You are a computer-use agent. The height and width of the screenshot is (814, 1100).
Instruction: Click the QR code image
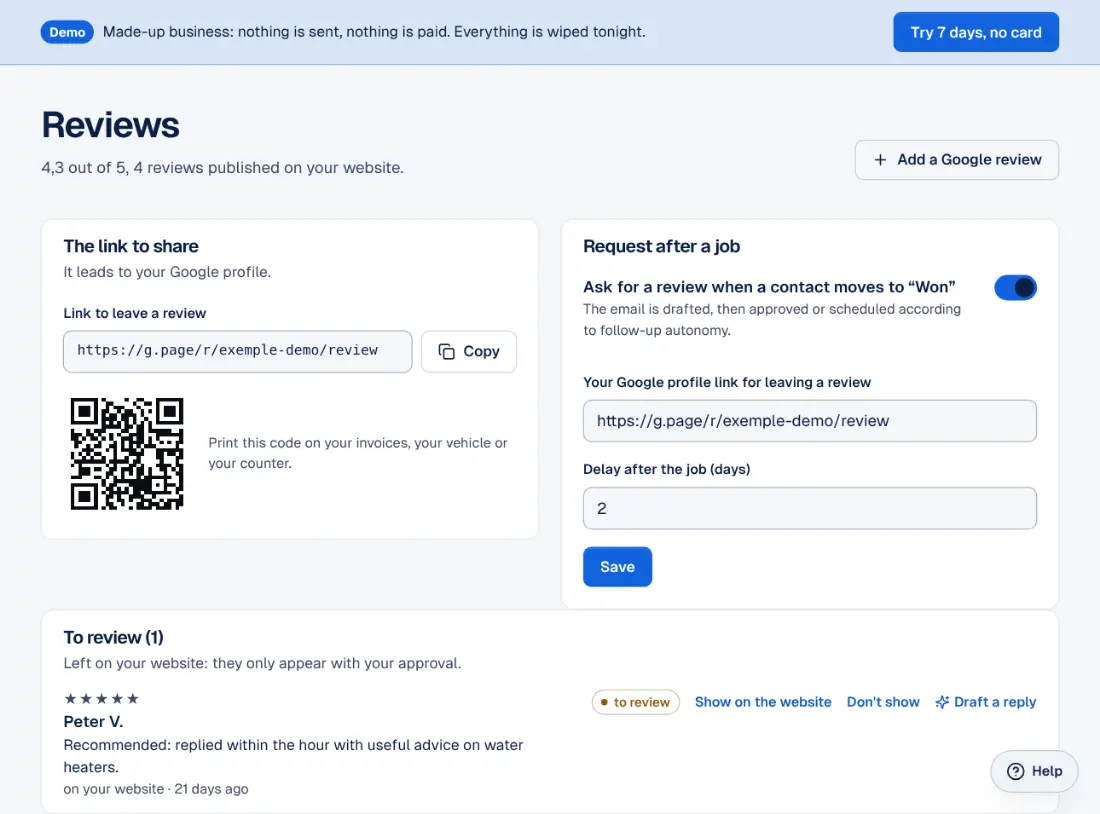point(127,453)
